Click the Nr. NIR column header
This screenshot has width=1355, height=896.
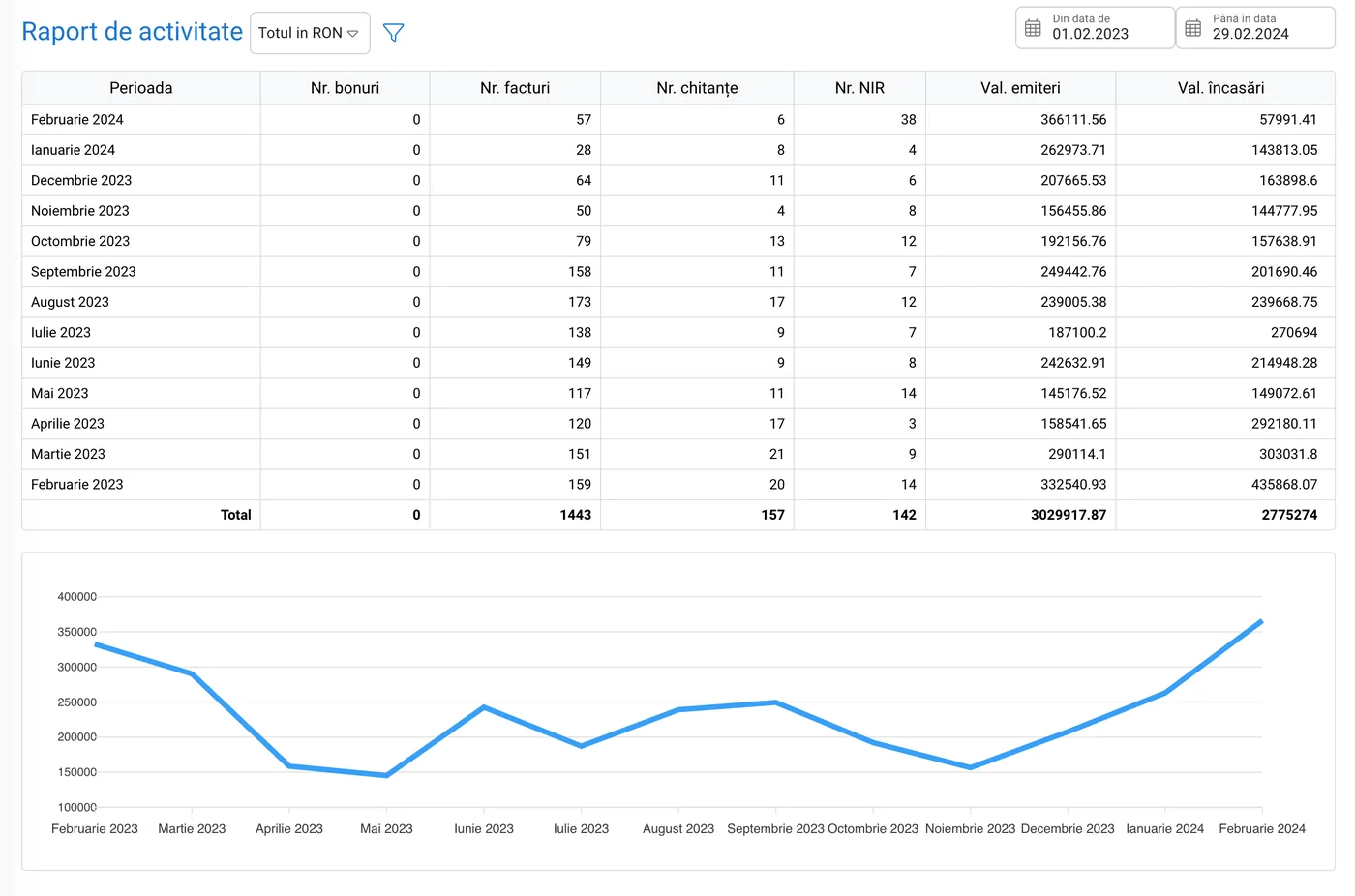[859, 88]
